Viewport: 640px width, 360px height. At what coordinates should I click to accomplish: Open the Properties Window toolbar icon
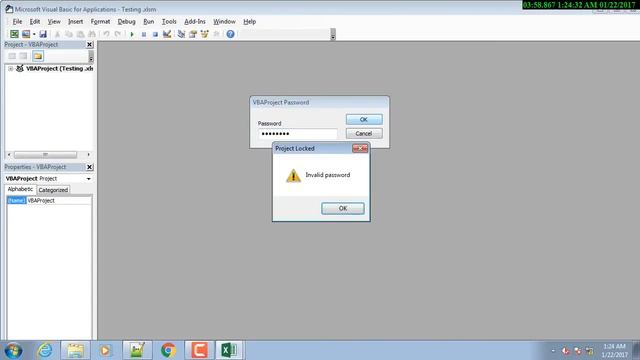click(193, 34)
